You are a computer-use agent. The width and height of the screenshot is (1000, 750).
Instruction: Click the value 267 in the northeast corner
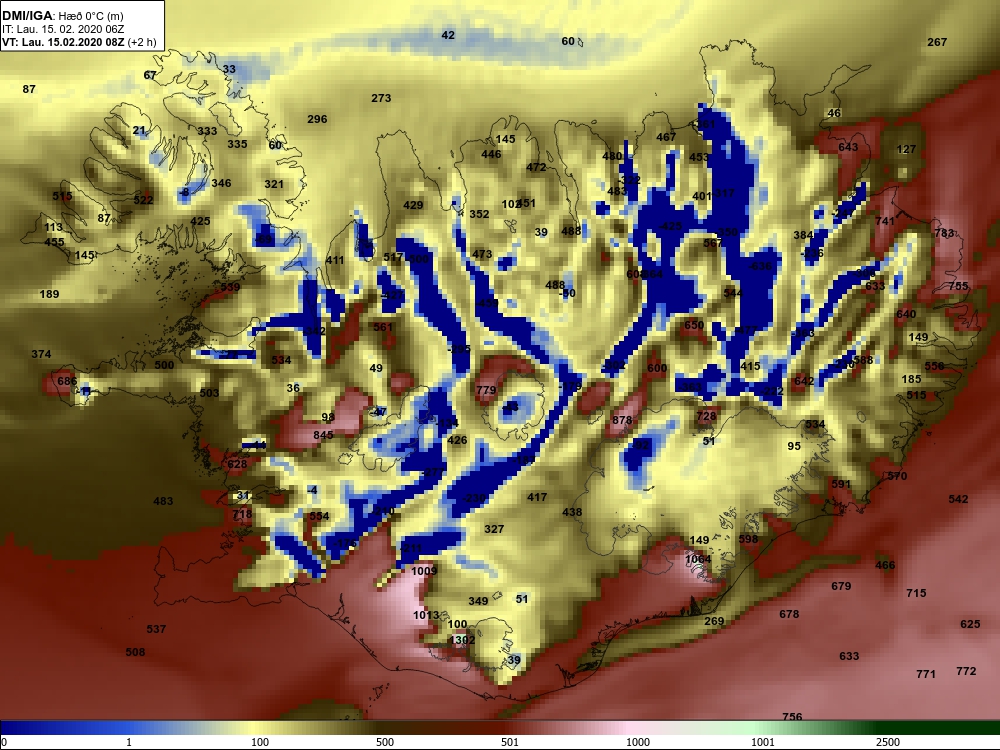[x=937, y=42]
